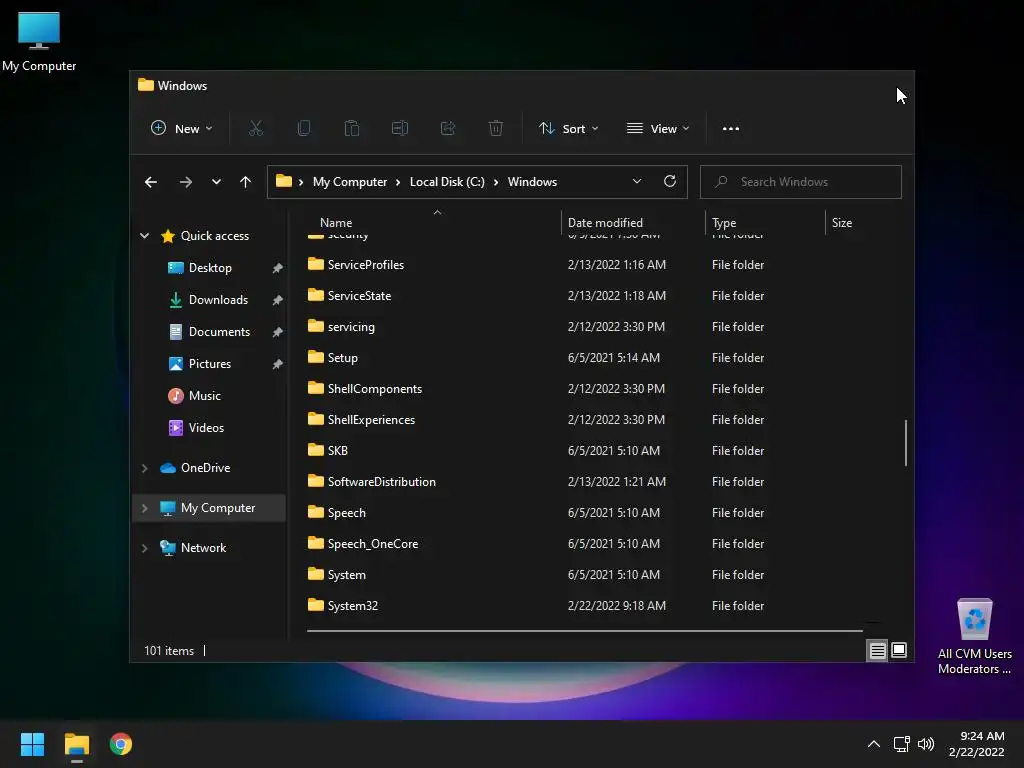
Task: Open recent locations dropdown chevron
Action: coord(216,182)
